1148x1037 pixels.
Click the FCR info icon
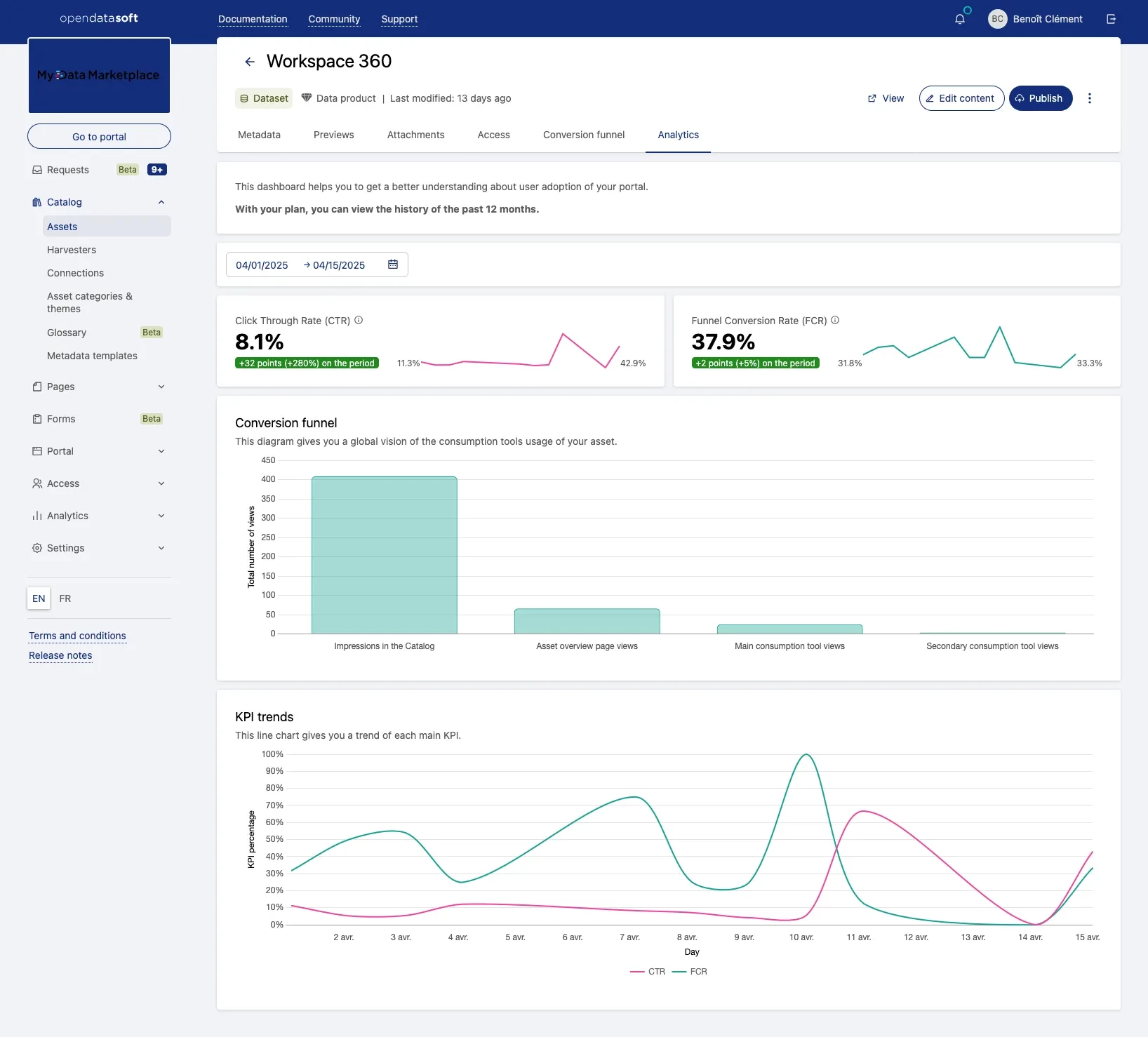click(x=835, y=320)
